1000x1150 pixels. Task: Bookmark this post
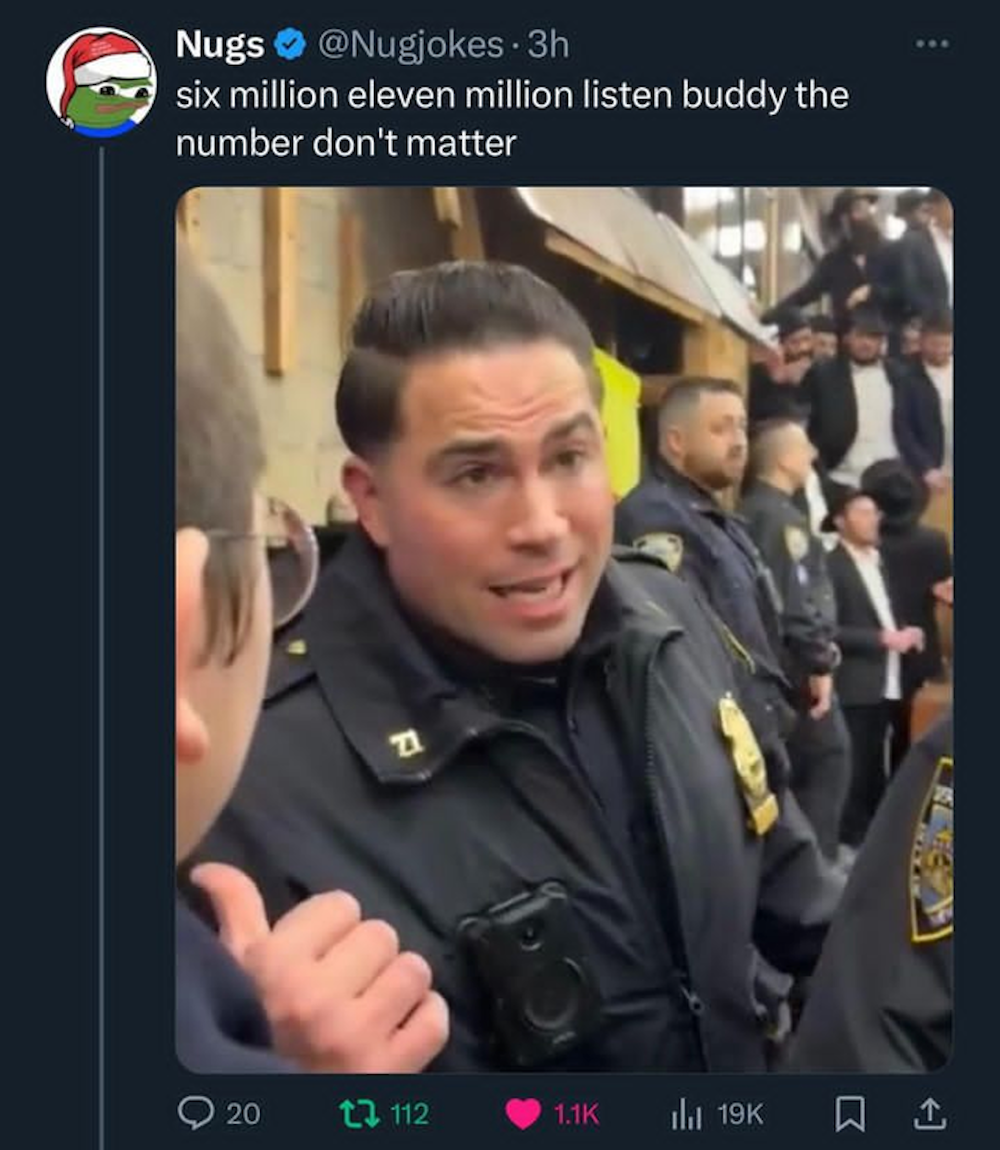point(847,1112)
